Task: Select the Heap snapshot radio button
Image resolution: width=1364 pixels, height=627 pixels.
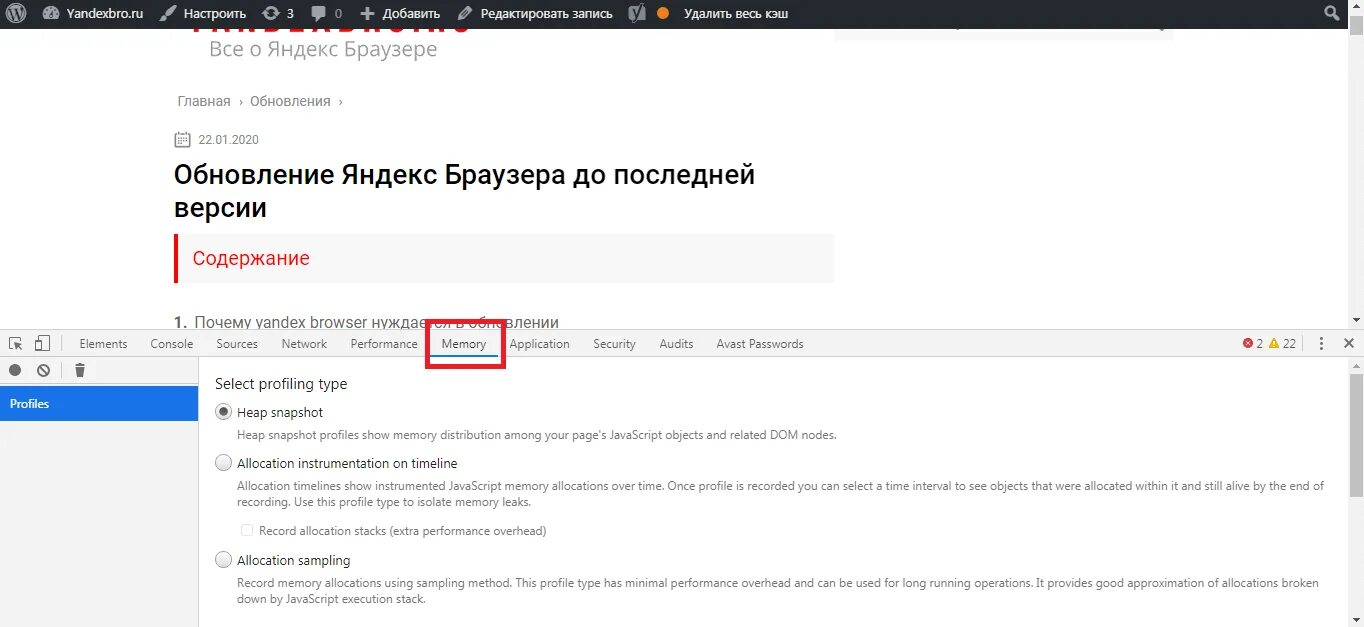Action: 224,412
